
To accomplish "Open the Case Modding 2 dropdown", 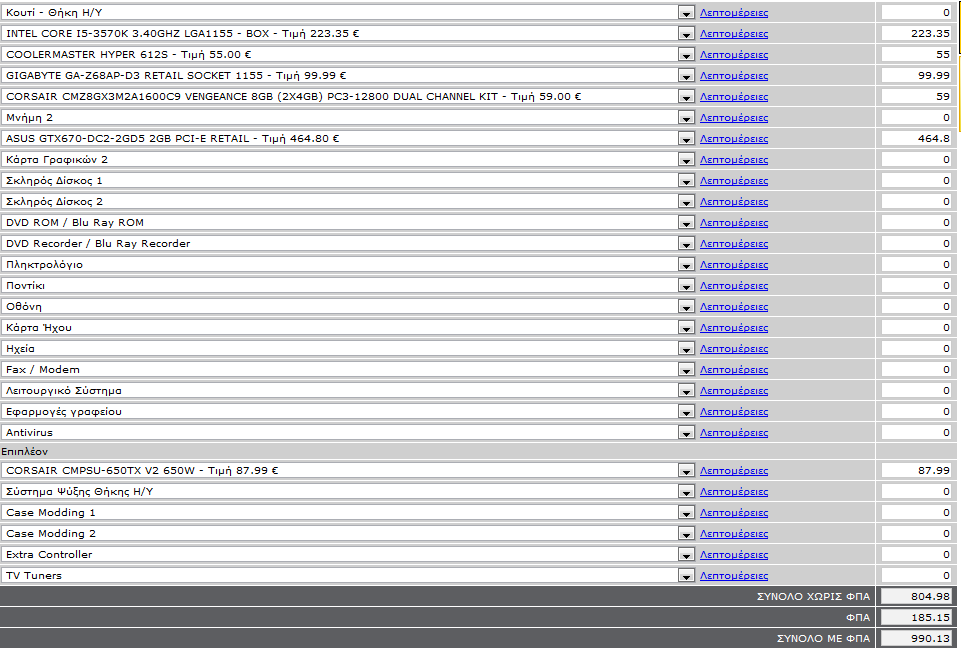I will coord(348,534).
